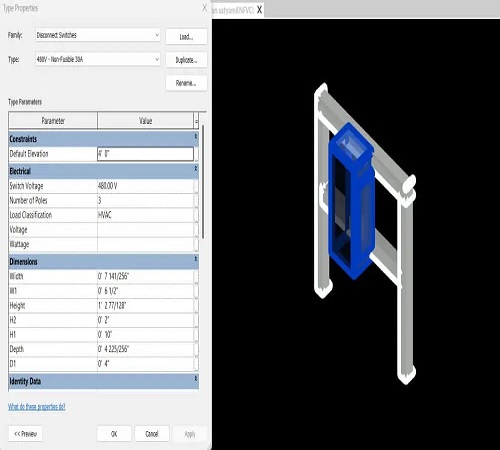Screen dimensions: 500x450
Task: Collapse the Dimensions group chevron
Action: click(x=196, y=259)
